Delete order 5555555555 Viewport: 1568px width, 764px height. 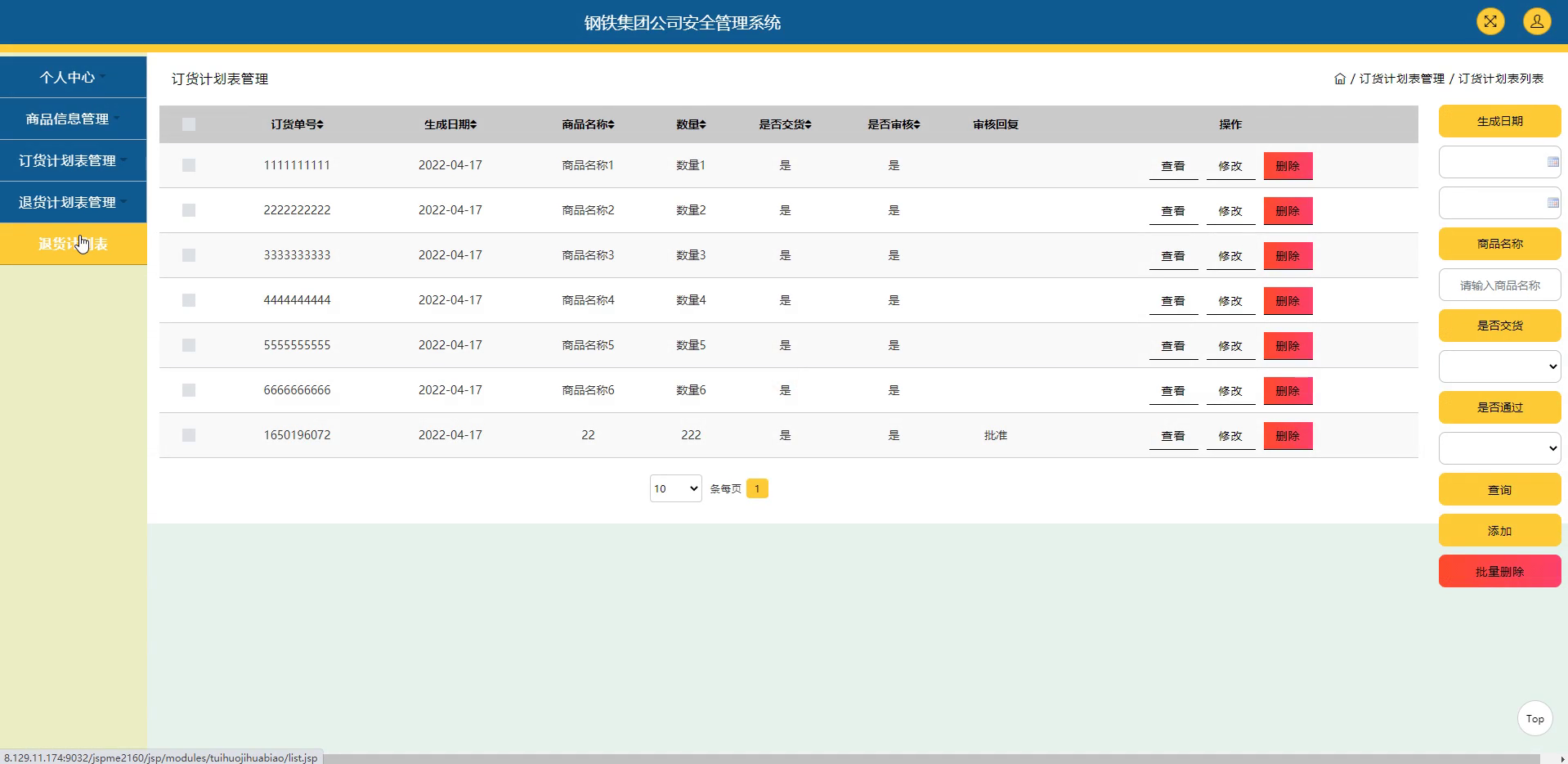(x=1288, y=346)
